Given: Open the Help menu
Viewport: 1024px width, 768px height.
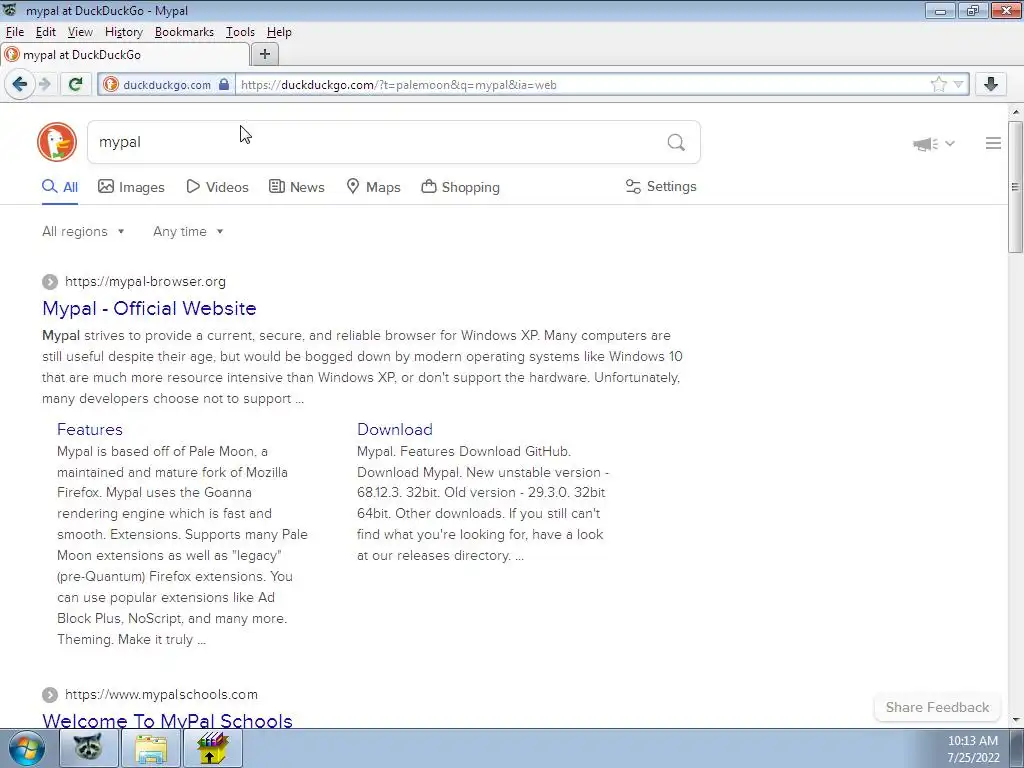Looking at the screenshot, I should coord(279,32).
